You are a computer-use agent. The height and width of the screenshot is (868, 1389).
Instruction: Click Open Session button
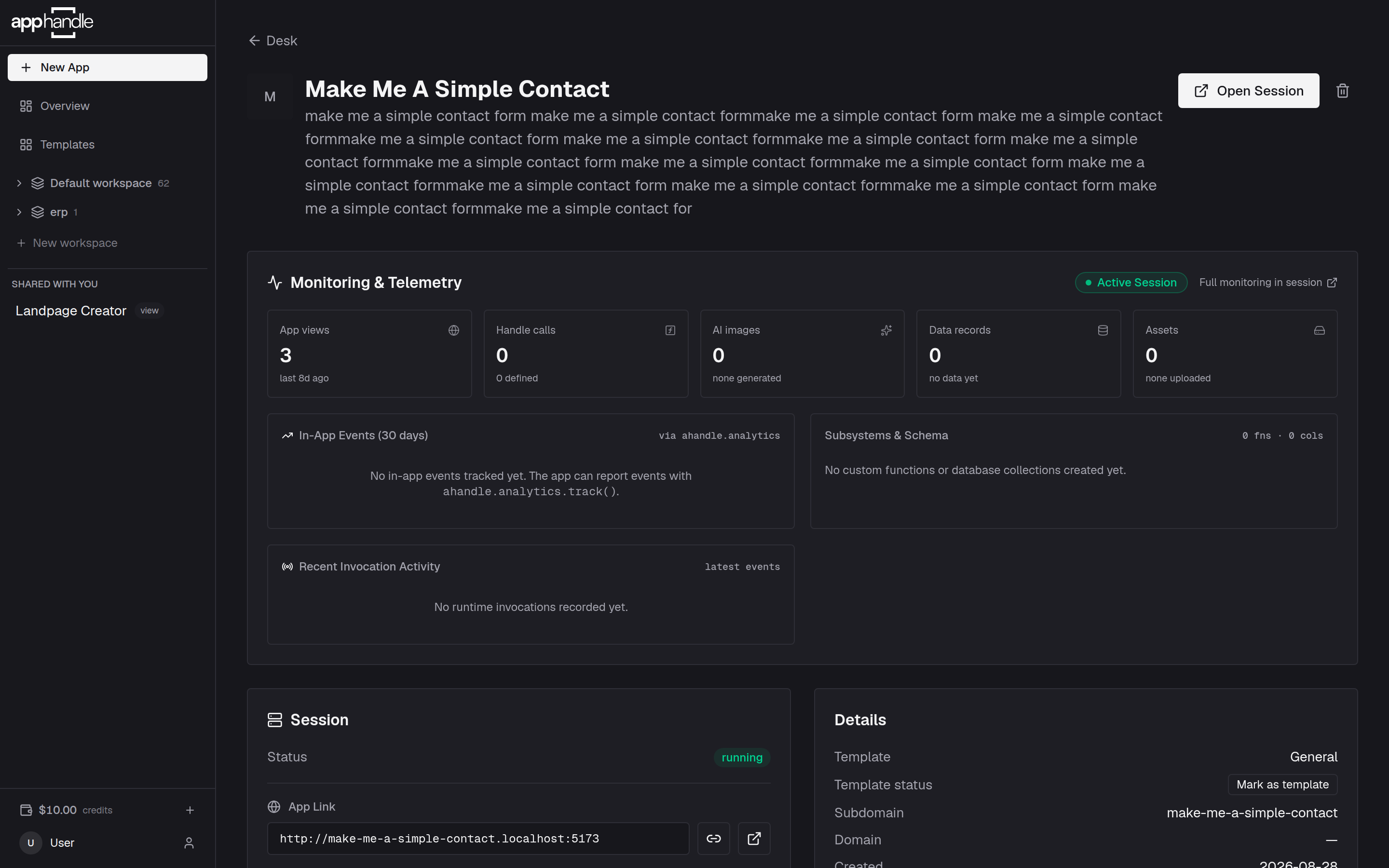pos(1248,91)
